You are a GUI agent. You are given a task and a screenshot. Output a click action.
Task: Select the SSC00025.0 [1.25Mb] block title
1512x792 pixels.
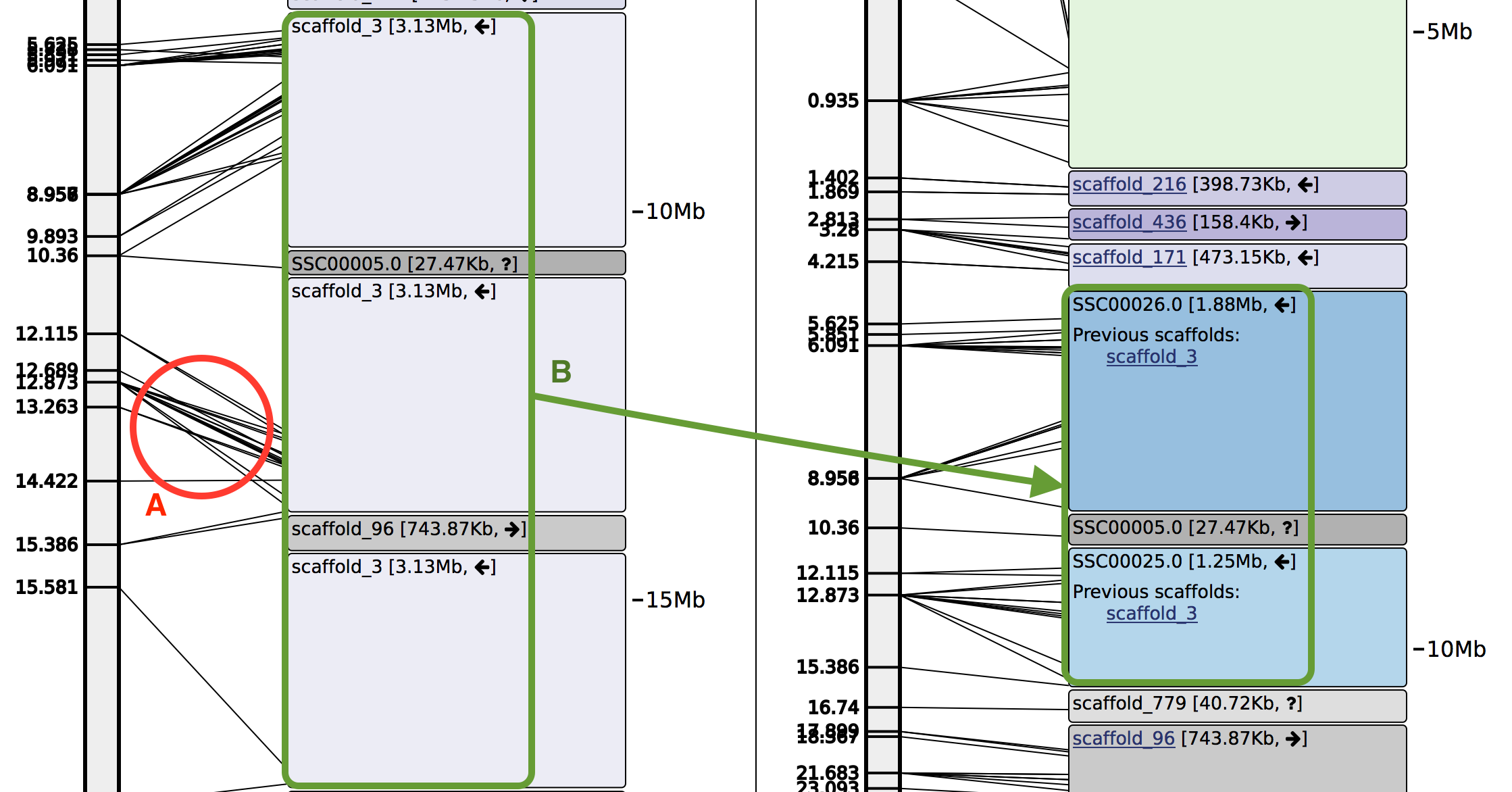[x=1184, y=562]
